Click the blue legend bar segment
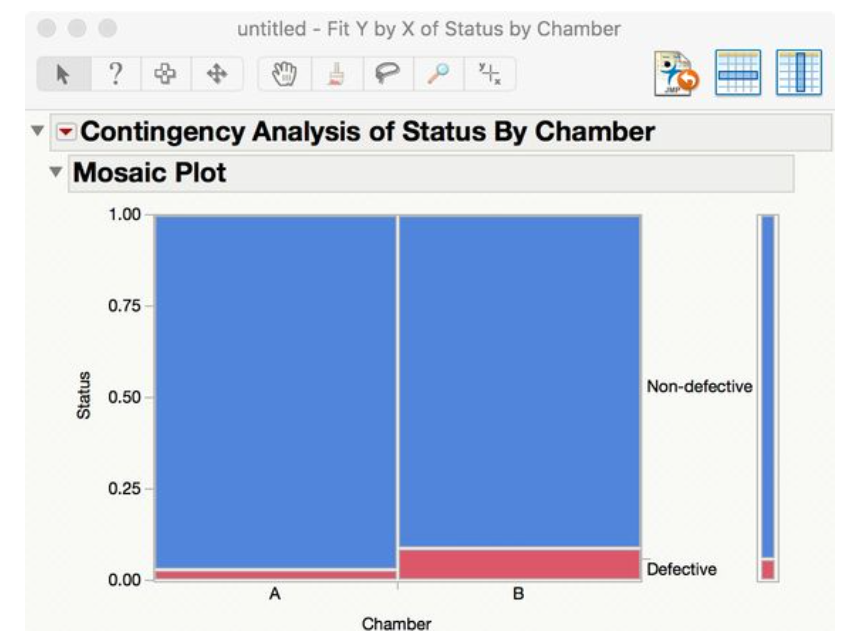The width and height of the screenshot is (861, 631). click(767, 385)
